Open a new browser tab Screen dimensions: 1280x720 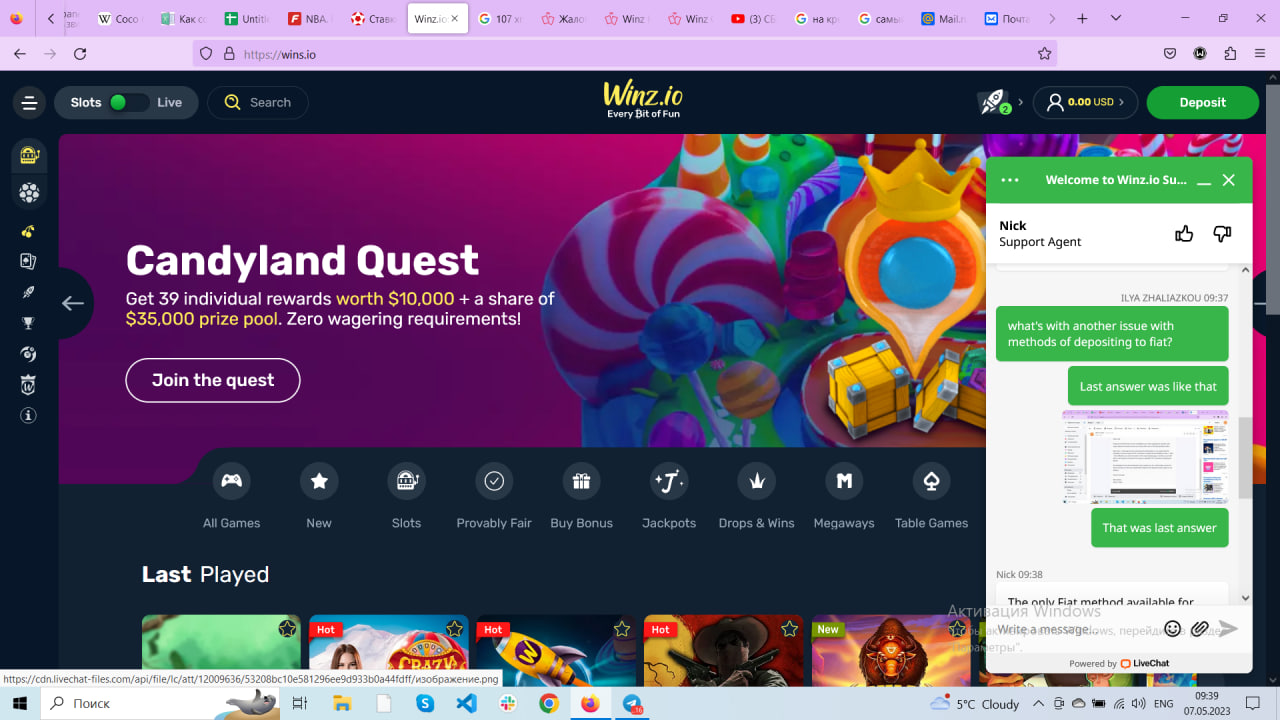point(1082,19)
